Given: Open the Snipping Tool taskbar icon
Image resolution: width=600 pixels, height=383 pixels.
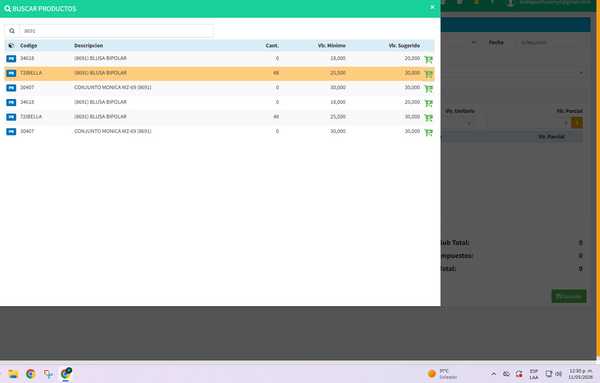Looking at the screenshot, I should tap(48, 374).
